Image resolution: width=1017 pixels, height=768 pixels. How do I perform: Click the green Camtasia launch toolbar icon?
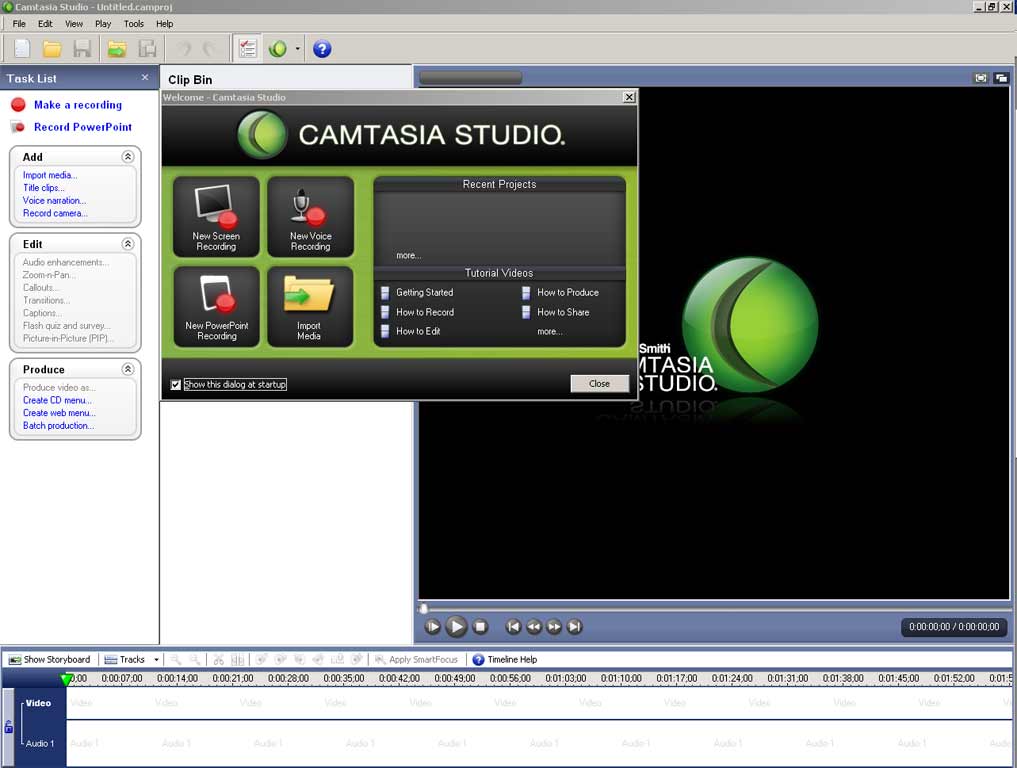click(x=278, y=49)
